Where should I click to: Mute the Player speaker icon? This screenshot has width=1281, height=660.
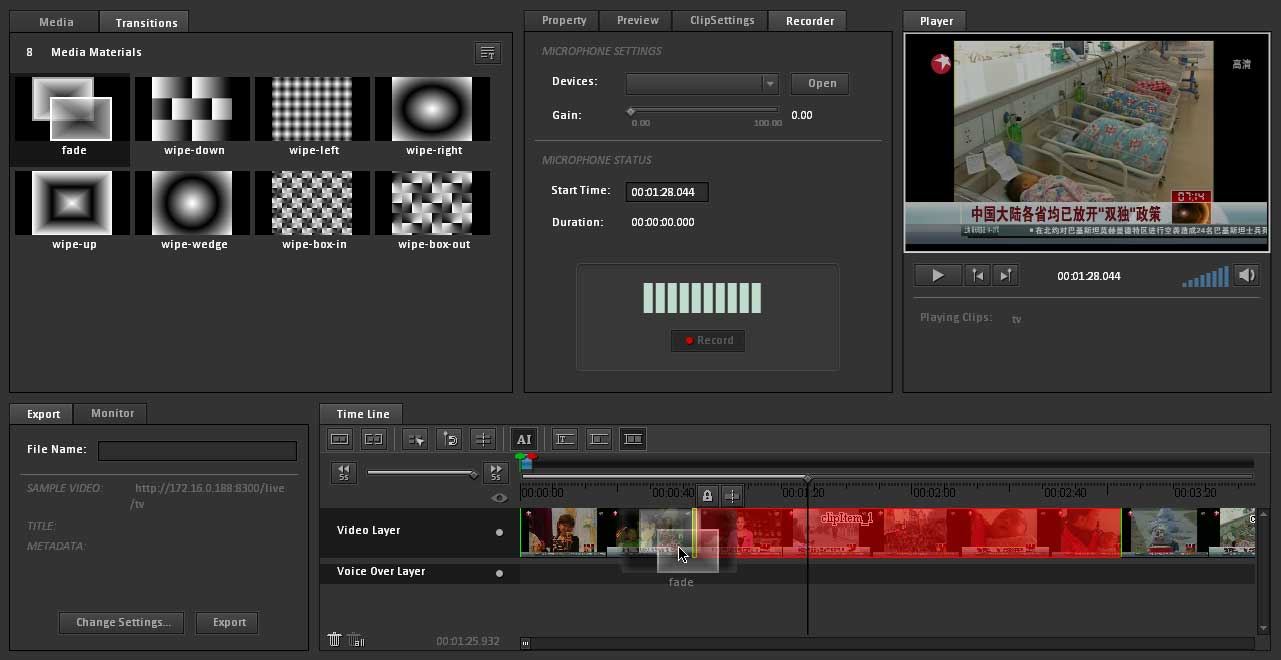coord(1246,275)
